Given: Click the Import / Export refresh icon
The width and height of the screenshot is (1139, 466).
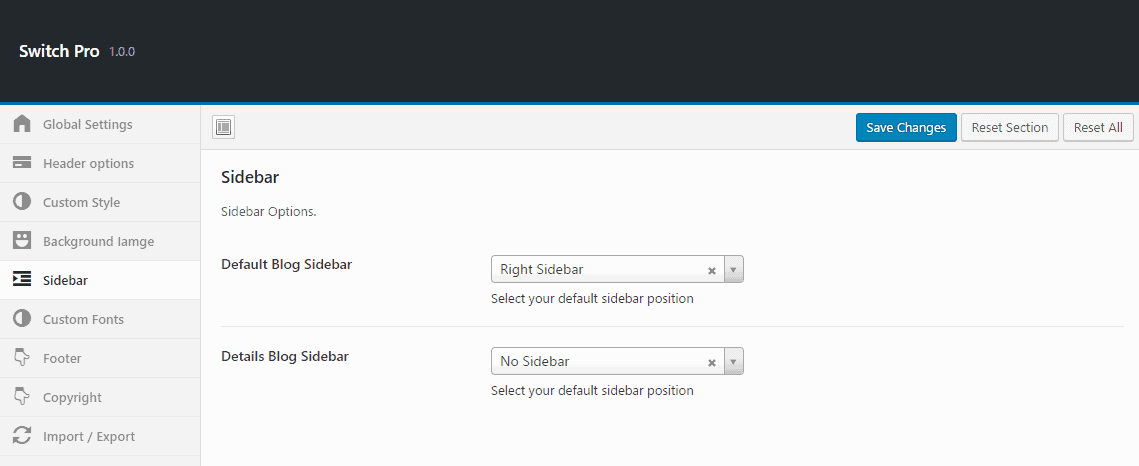Looking at the screenshot, I should (22, 436).
